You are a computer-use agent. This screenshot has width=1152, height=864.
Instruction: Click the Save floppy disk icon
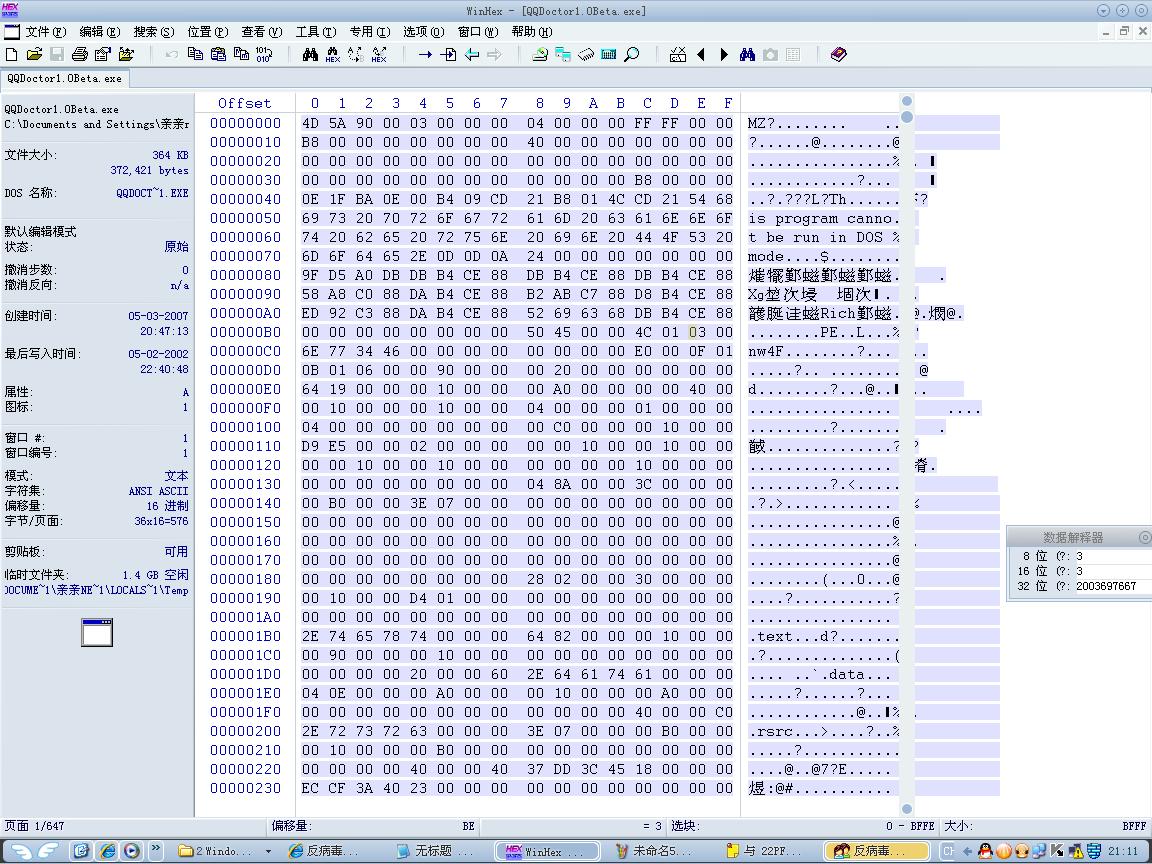pyautogui.click(x=57, y=54)
